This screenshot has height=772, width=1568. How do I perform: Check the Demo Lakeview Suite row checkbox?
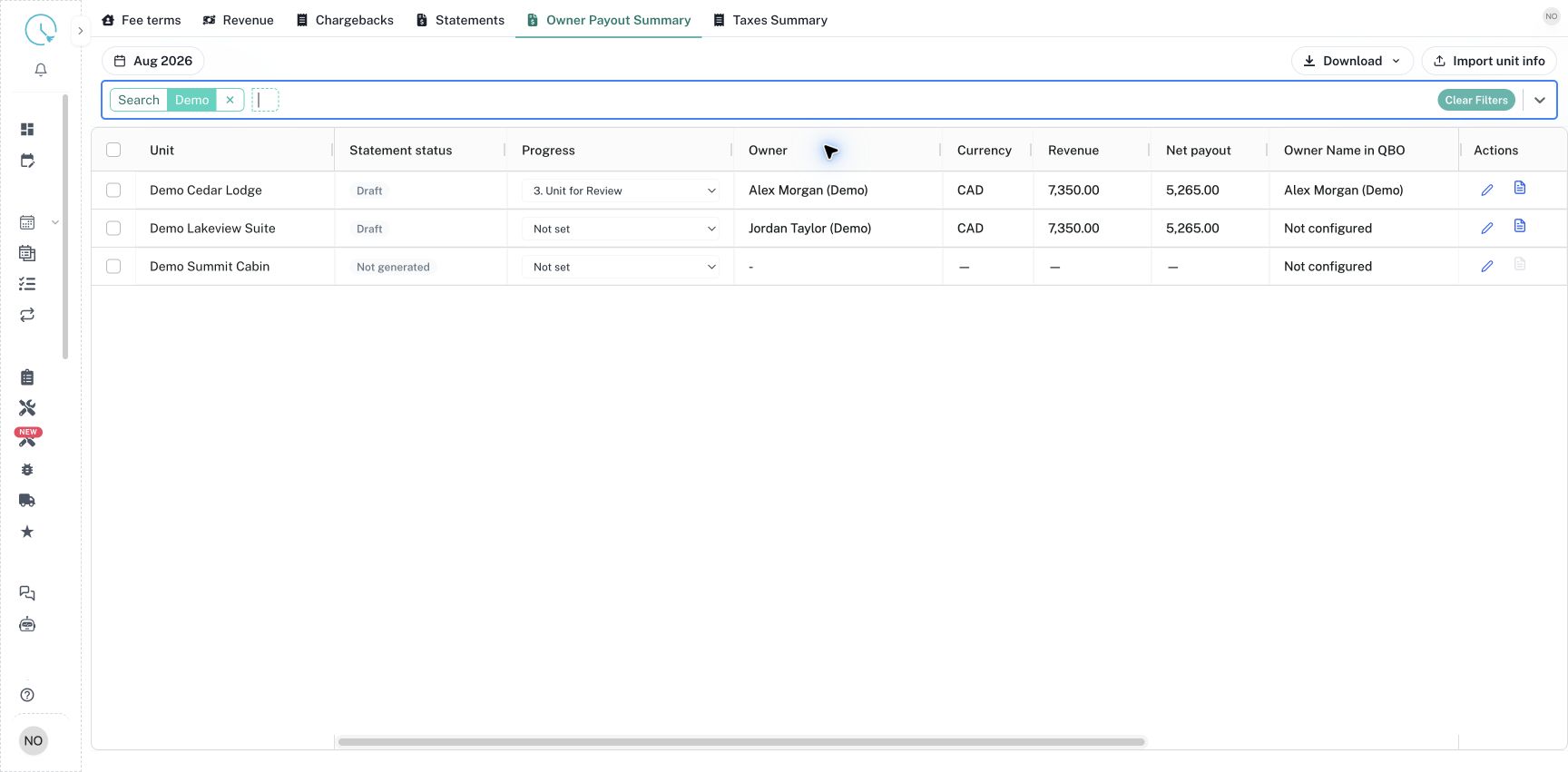[113, 229]
